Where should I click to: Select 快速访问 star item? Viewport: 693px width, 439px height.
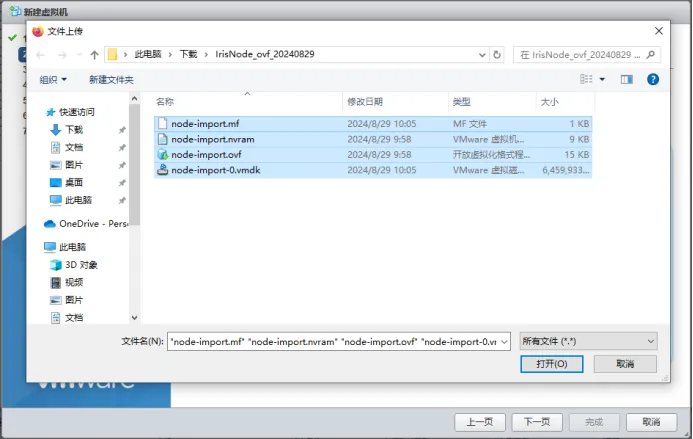(x=70, y=112)
